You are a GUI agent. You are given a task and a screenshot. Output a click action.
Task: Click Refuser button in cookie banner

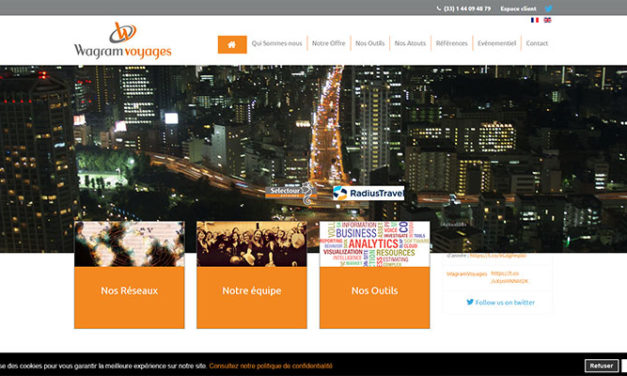pos(601,366)
